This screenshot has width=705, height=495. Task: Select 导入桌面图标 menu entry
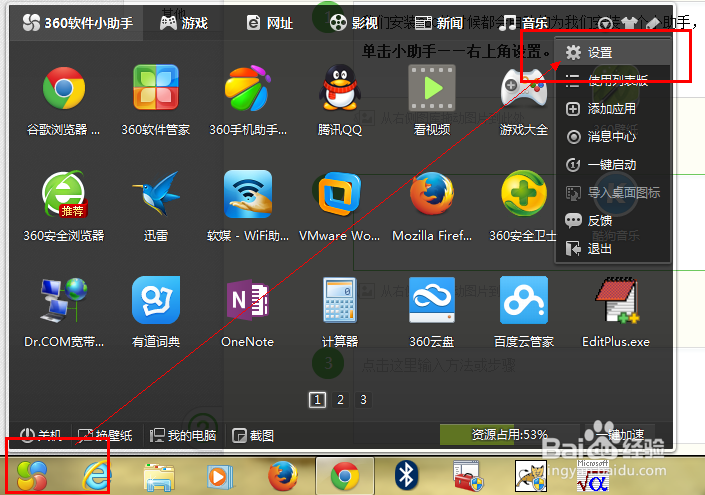tap(612, 193)
